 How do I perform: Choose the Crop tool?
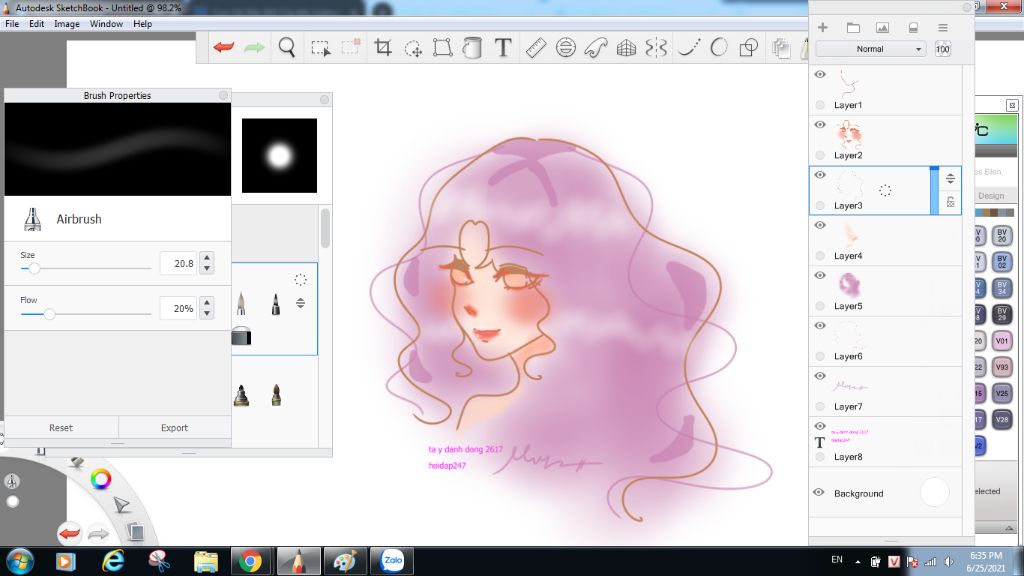(x=383, y=47)
